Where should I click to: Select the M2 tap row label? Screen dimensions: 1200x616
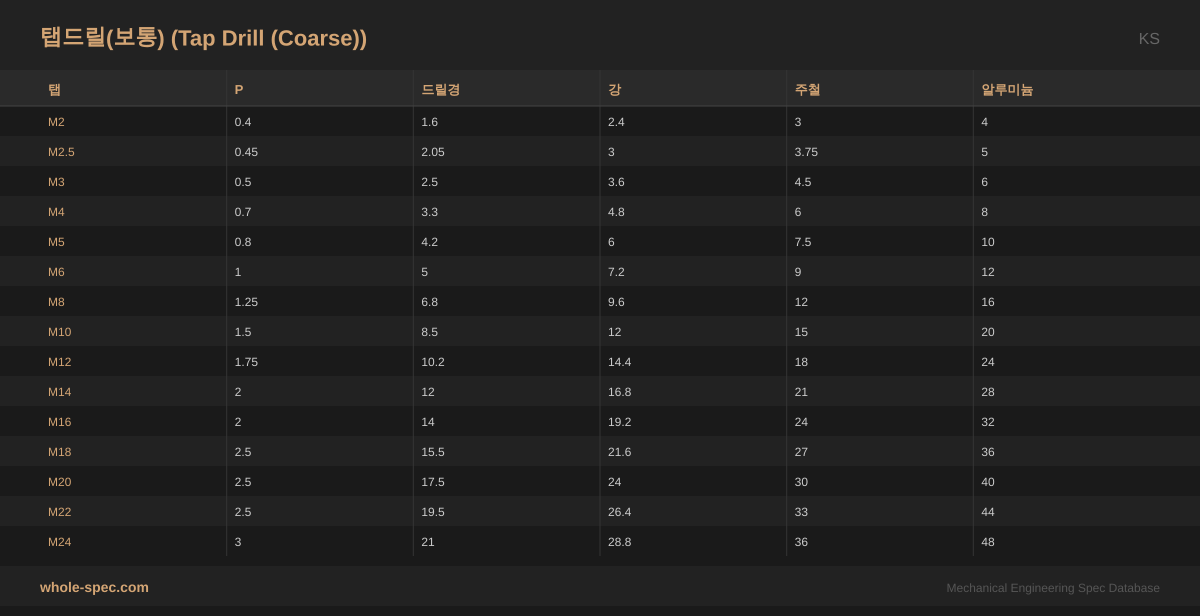(x=56, y=122)
